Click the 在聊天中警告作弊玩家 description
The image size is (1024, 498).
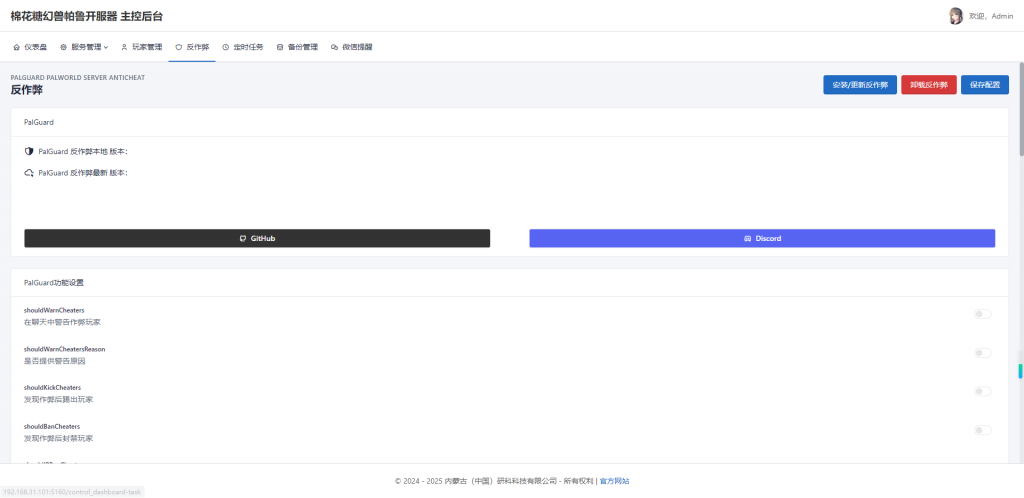point(62,322)
